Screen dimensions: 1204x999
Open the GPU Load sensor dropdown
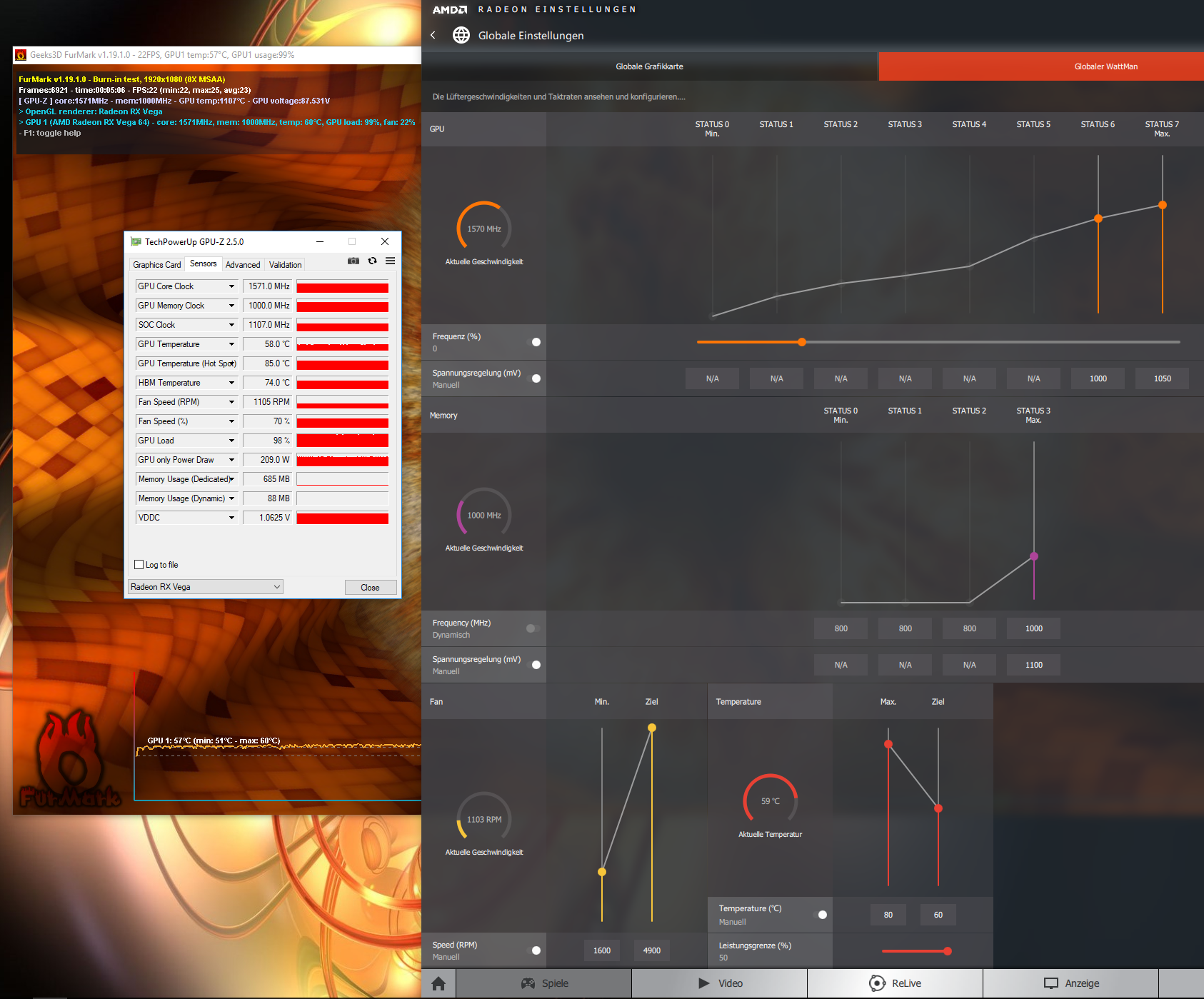231,441
